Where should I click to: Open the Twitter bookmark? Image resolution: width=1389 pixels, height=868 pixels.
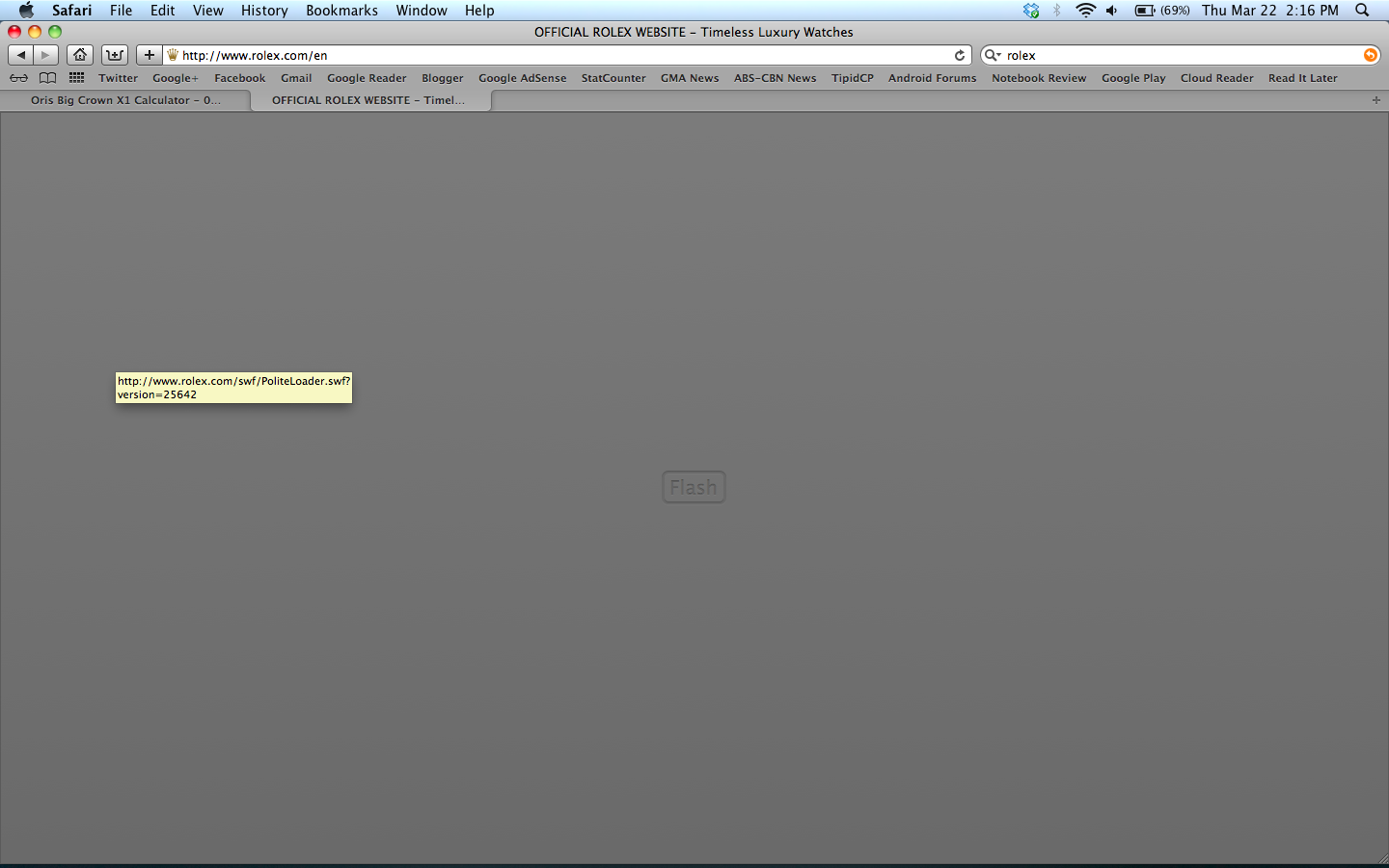[x=118, y=78]
